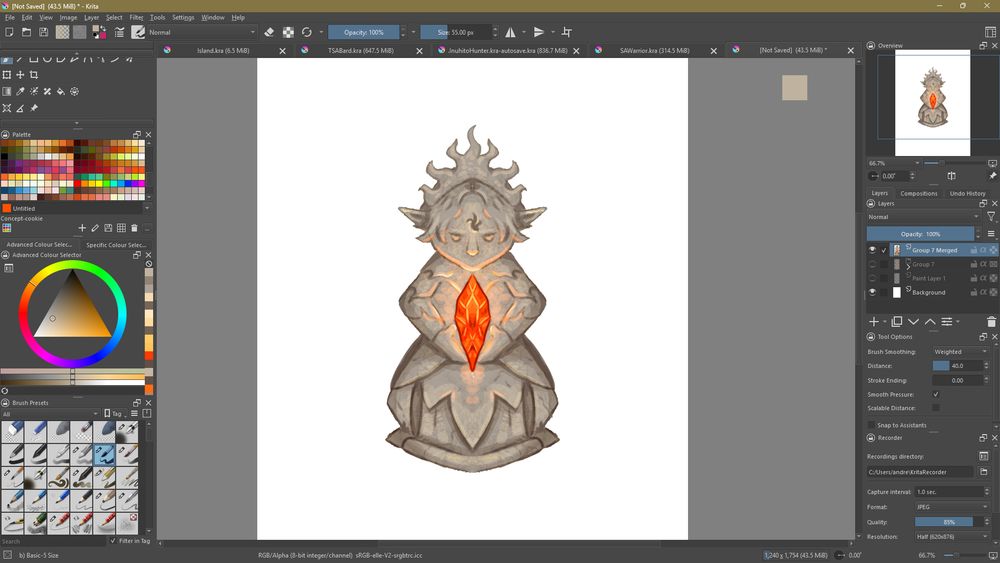
Task: Open the Settings menu
Action: [x=183, y=17]
